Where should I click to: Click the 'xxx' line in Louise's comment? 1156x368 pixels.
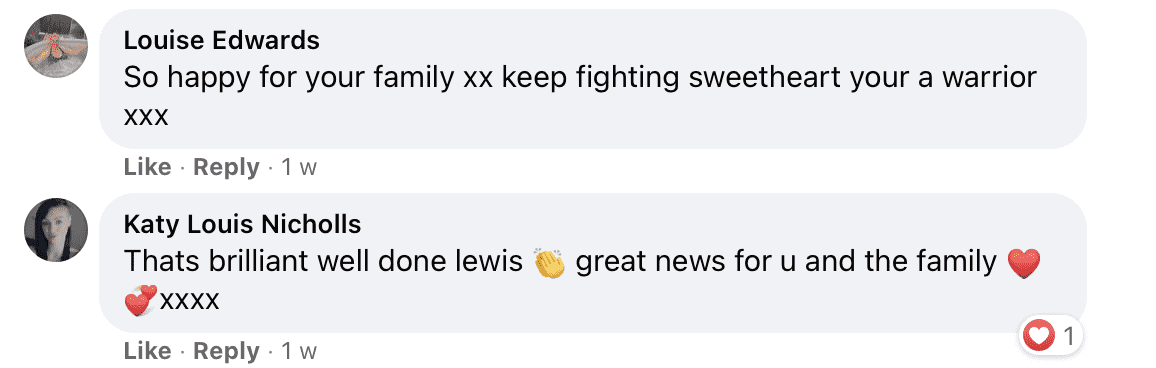146,117
